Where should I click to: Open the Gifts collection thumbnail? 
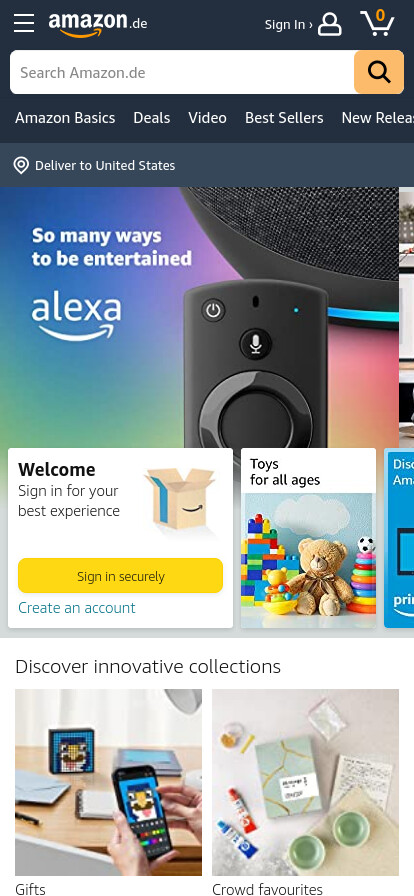point(108,783)
